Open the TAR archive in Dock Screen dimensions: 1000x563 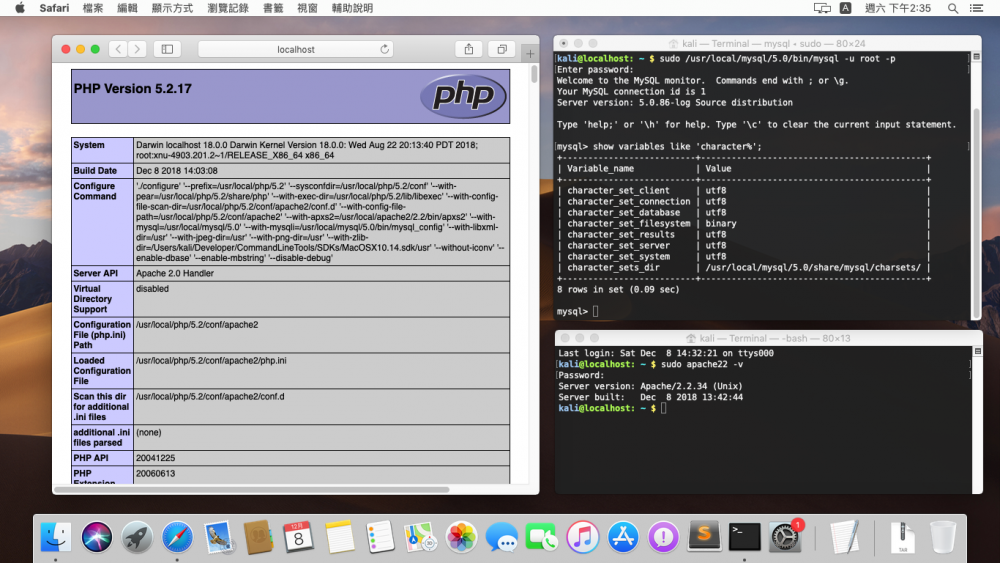[902, 537]
